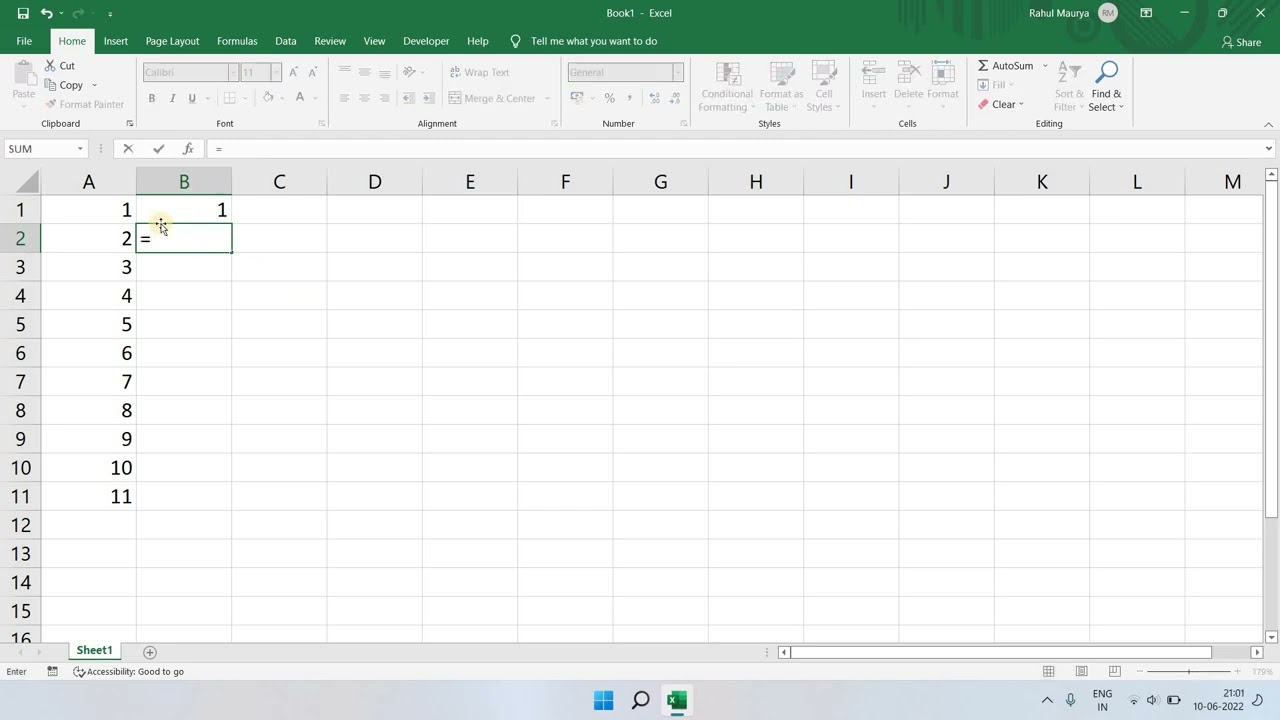Click the Undo arrow icon
This screenshot has width=1280, height=720.
[x=47, y=13]
